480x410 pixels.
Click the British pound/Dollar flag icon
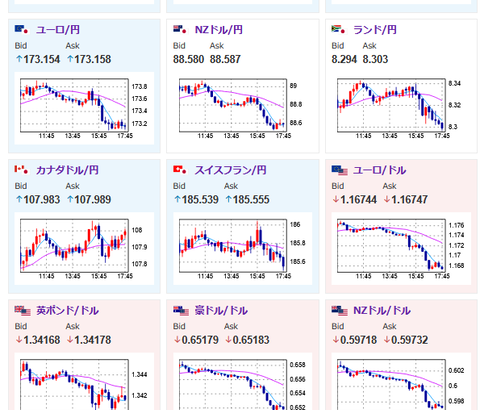[x=23, y=311]
